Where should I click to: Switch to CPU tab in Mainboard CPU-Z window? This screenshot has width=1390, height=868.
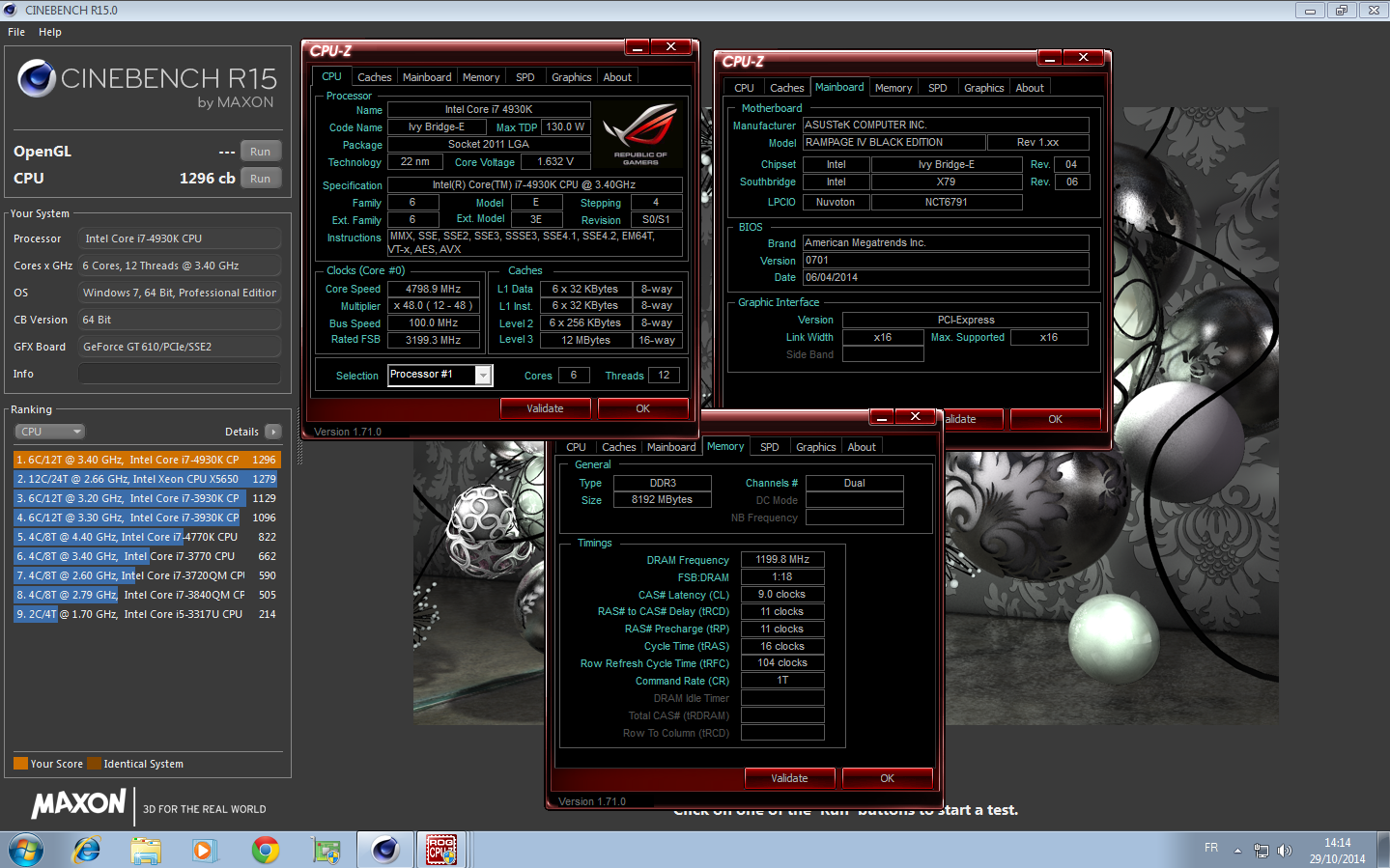click(x=744, y=88)
